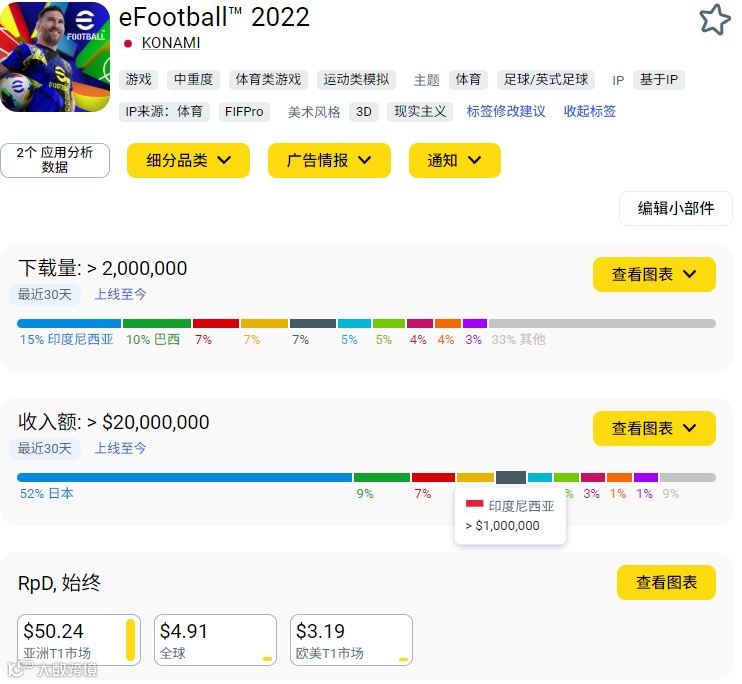Click the 体育类游戏 tag
The image size is (742, 684).
click(x=268, y=80)
